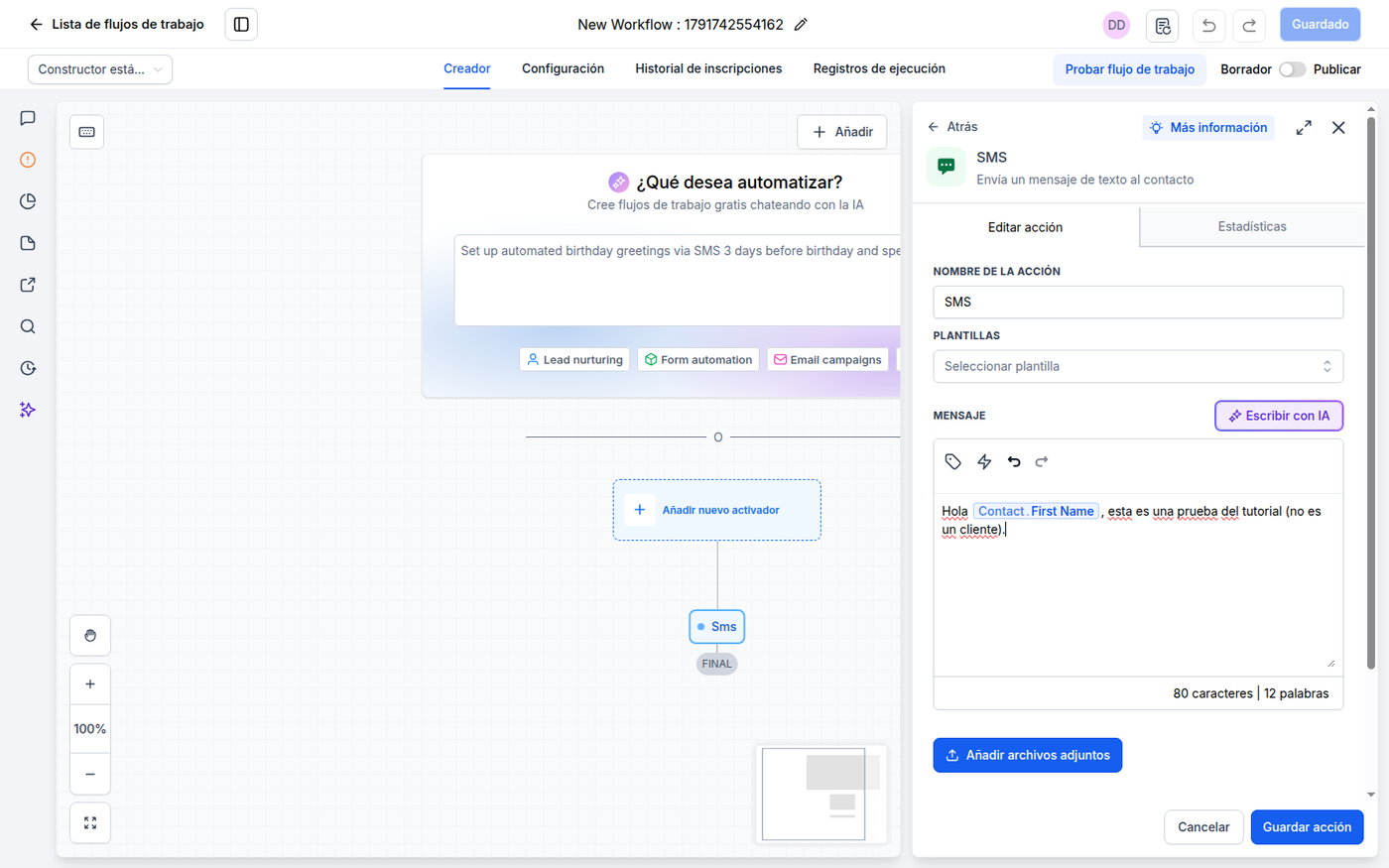Screen dimensions: 1389x868
Task: Open the pie chart icon in sidebar
Action: (28, 201)
